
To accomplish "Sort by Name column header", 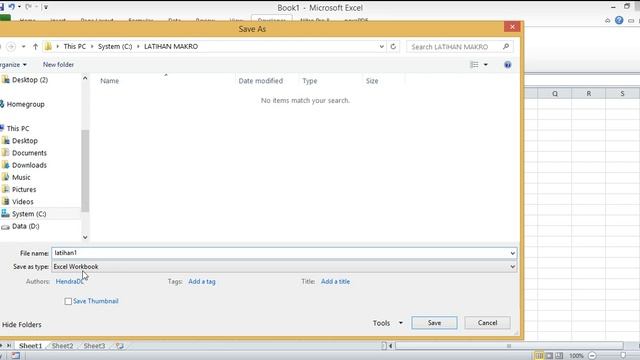I will click(x=109, y=81).
